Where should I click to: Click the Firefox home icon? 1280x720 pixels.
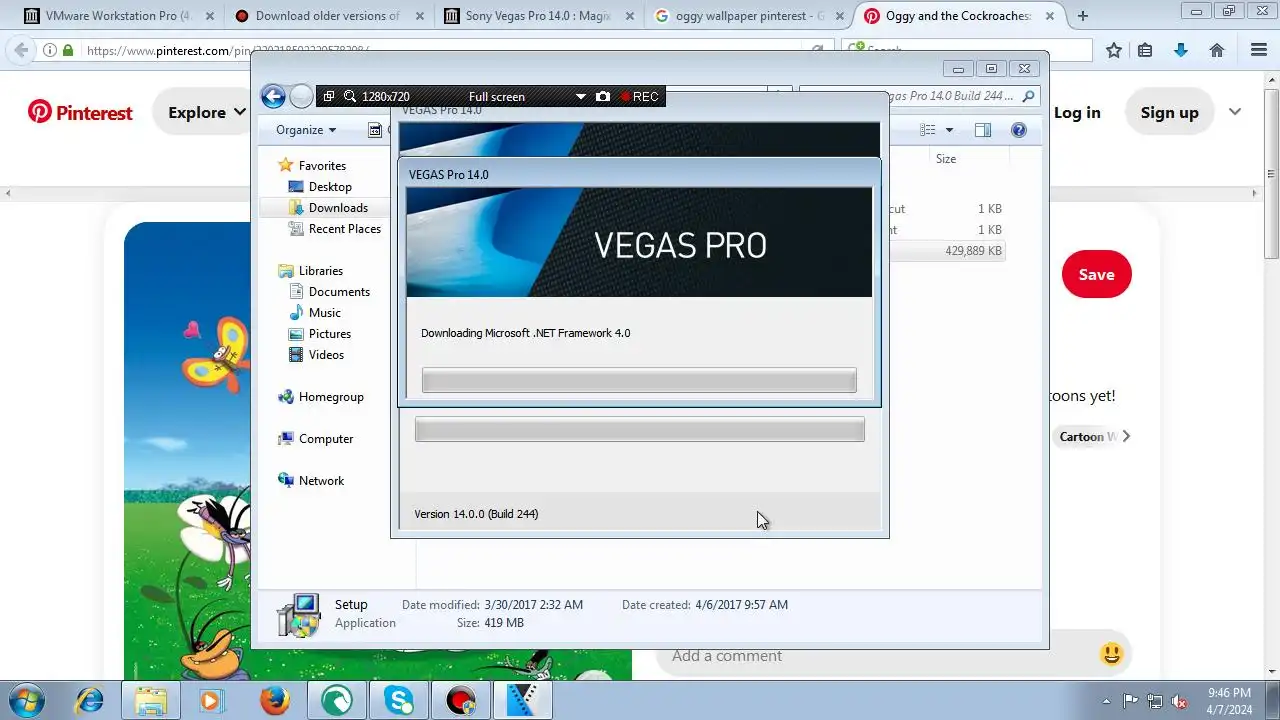[x=1217, y=50]
